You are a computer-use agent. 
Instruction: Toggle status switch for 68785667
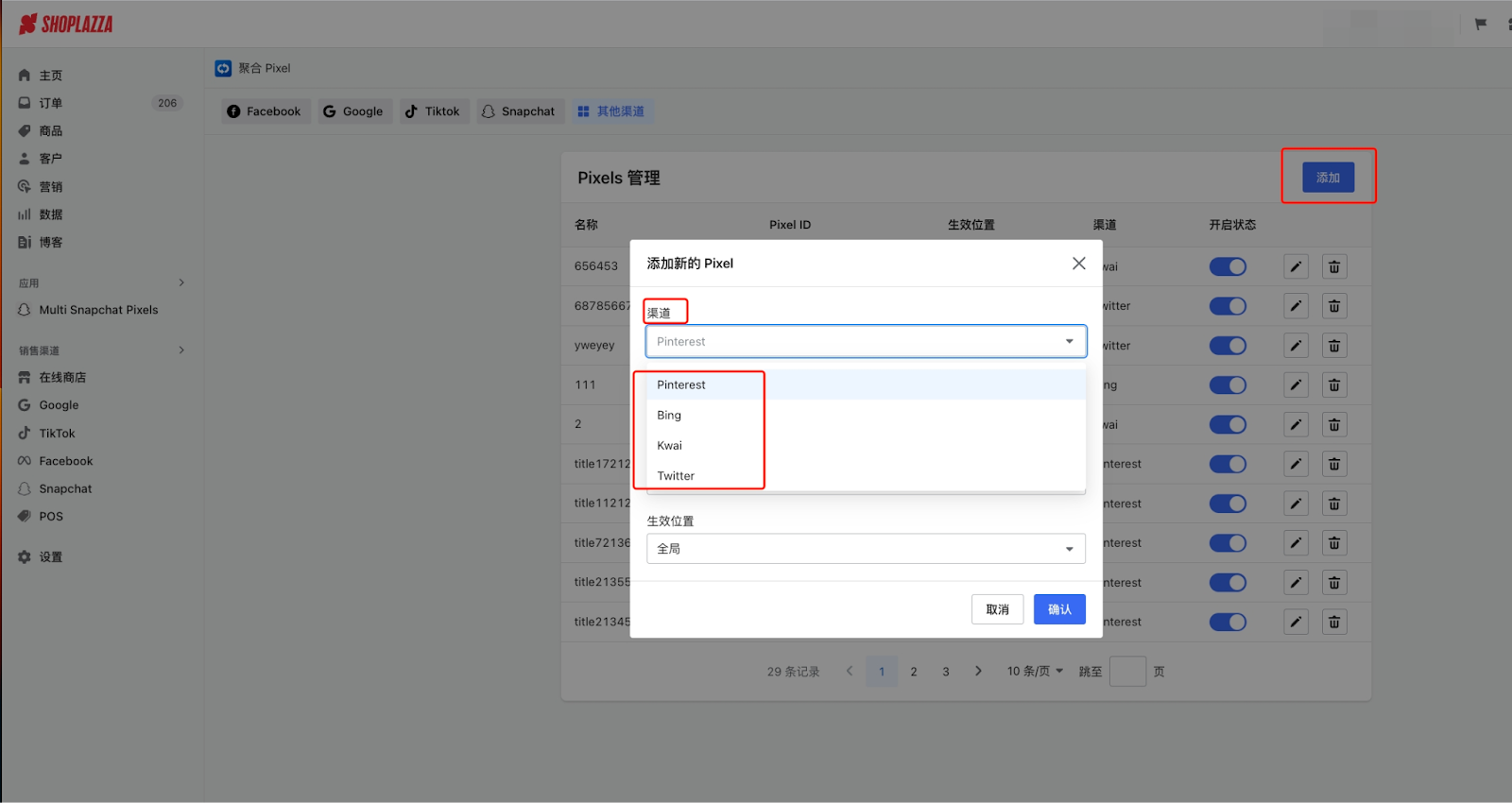(x=1228, y=306)
